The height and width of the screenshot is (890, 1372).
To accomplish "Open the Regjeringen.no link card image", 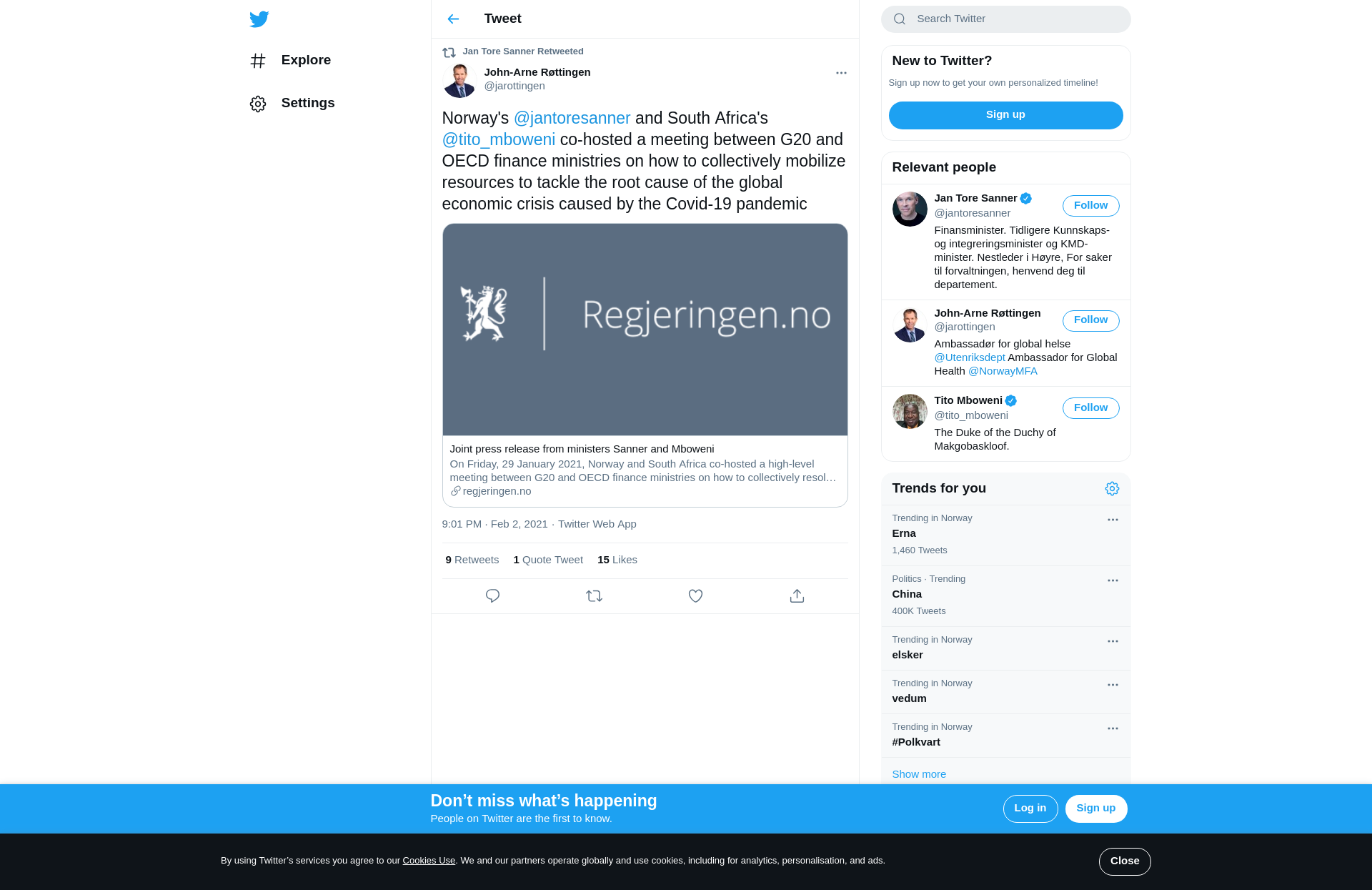I will pos(645,330).
